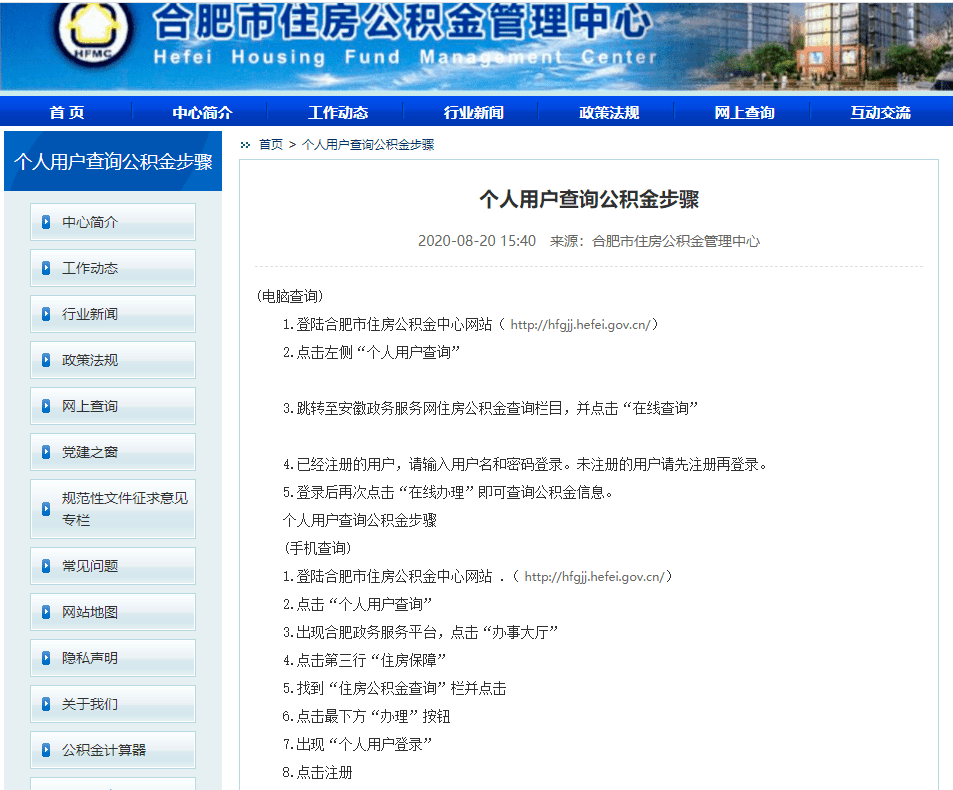Select 互动交流 in the top navigation

coord(880,112)
